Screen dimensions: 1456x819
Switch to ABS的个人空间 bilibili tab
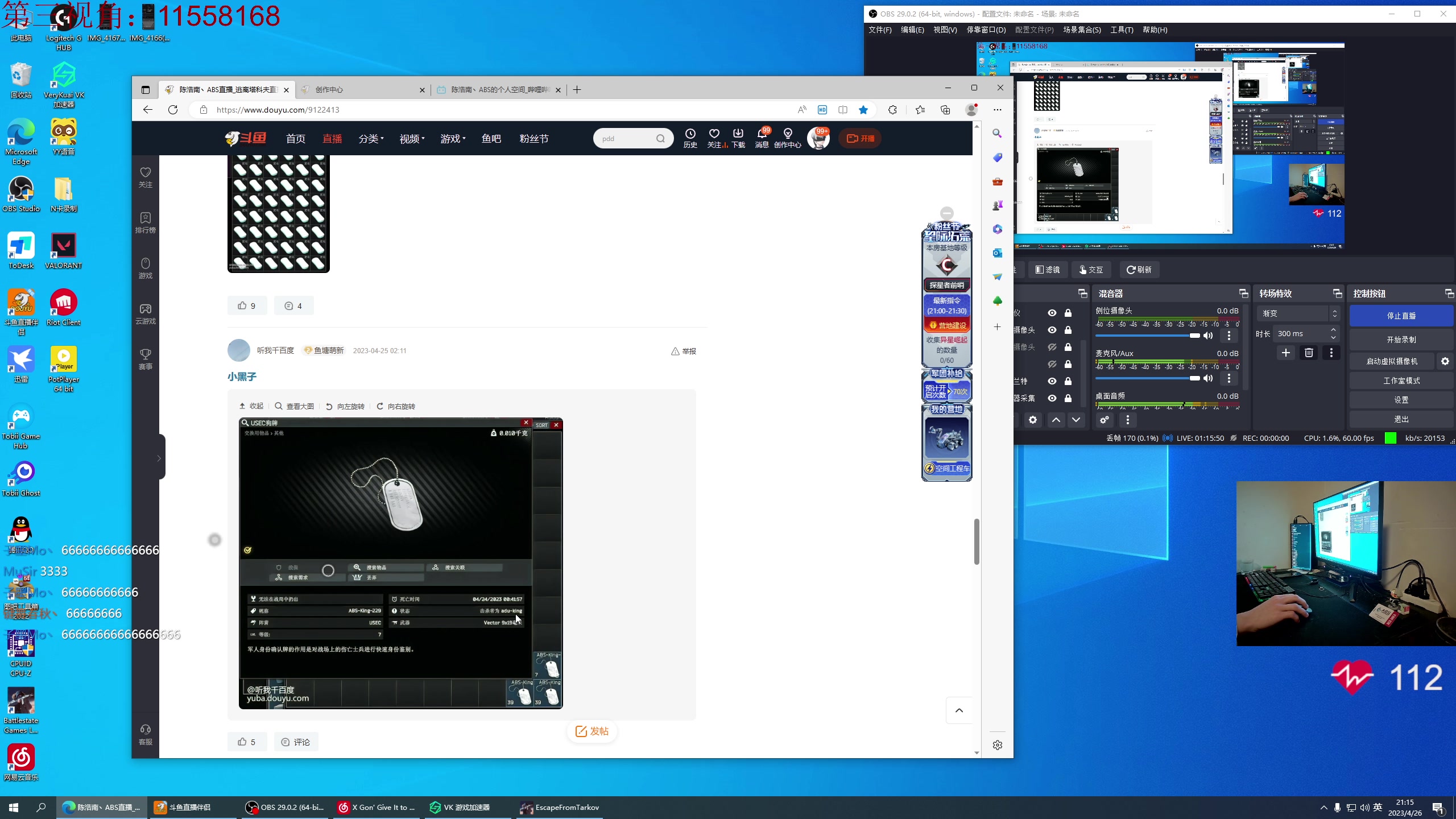click(x=499, y=90)
